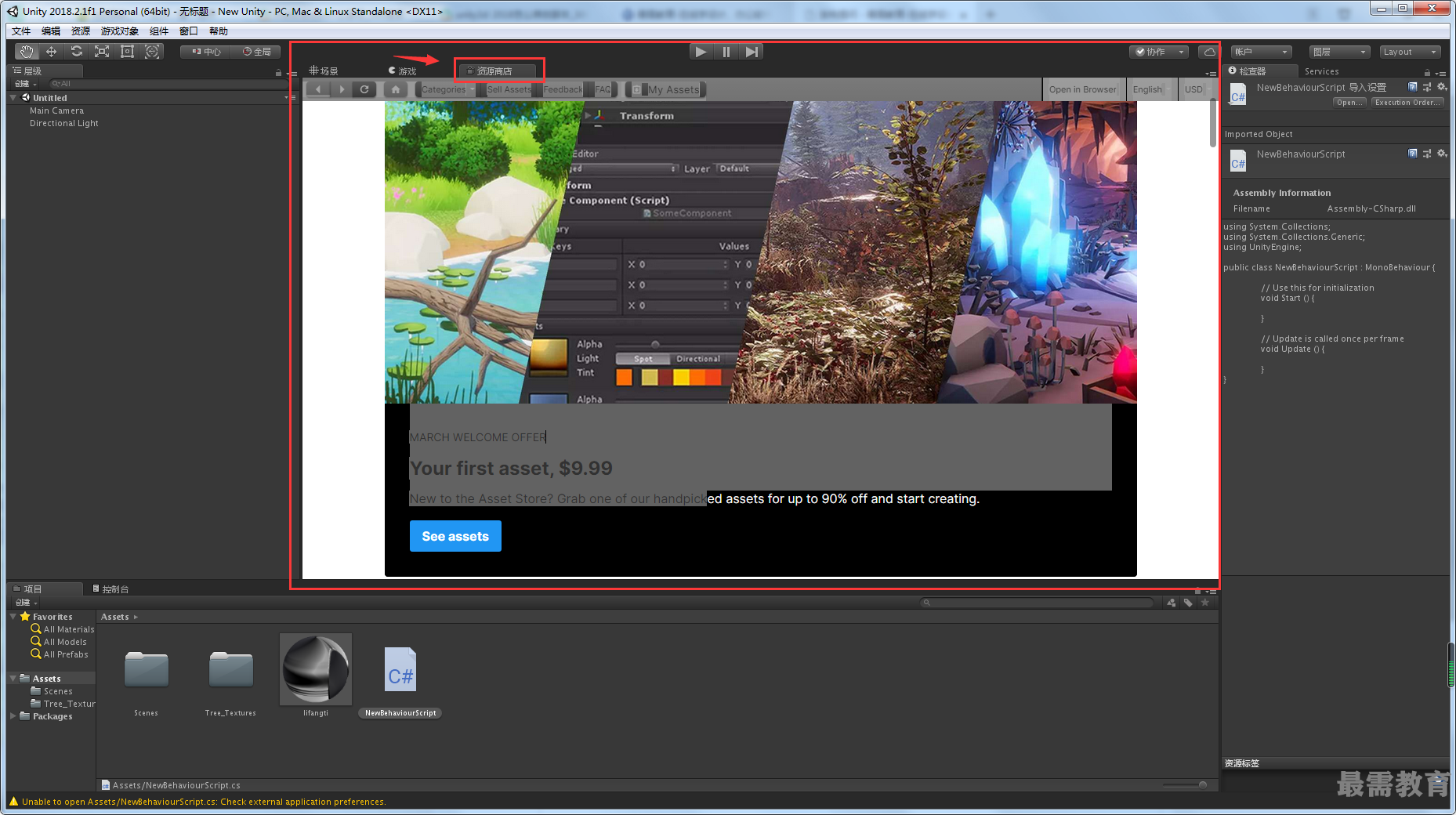1456x815 pixels.
Task: Switch to the 游戏 Game tab
Action: [402, 71]
